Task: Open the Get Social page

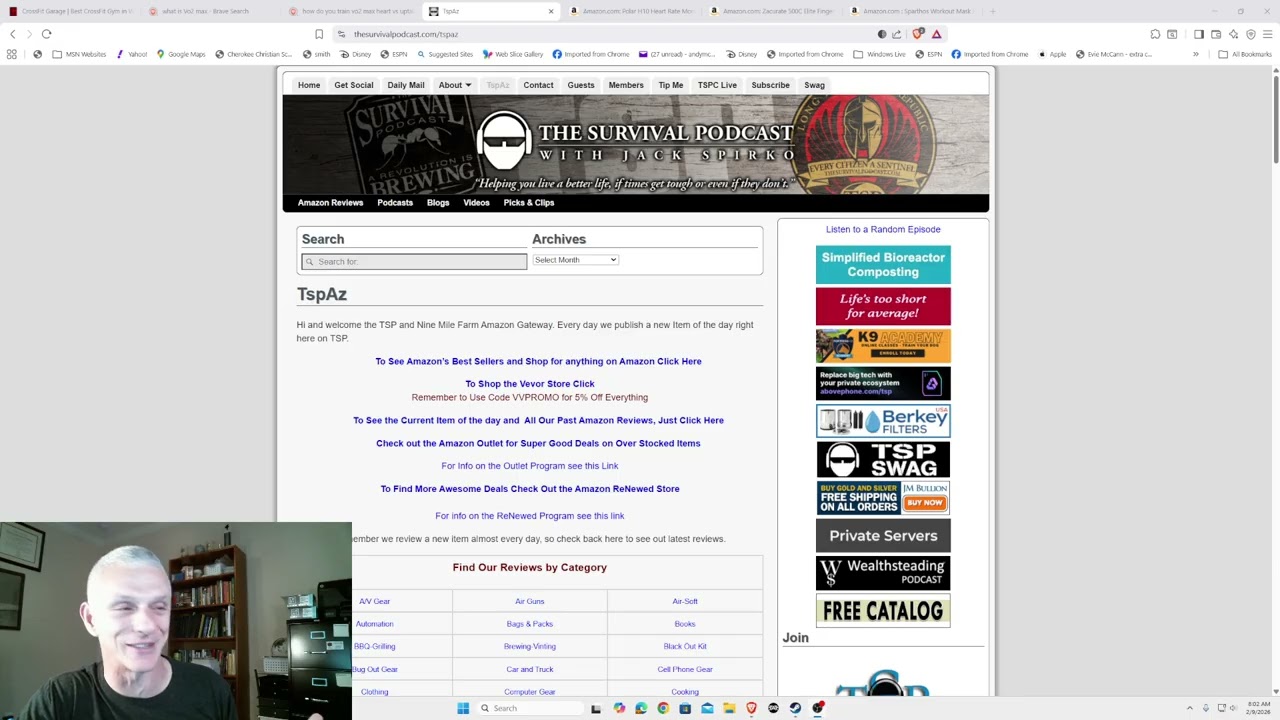Action: coord(354,85)
